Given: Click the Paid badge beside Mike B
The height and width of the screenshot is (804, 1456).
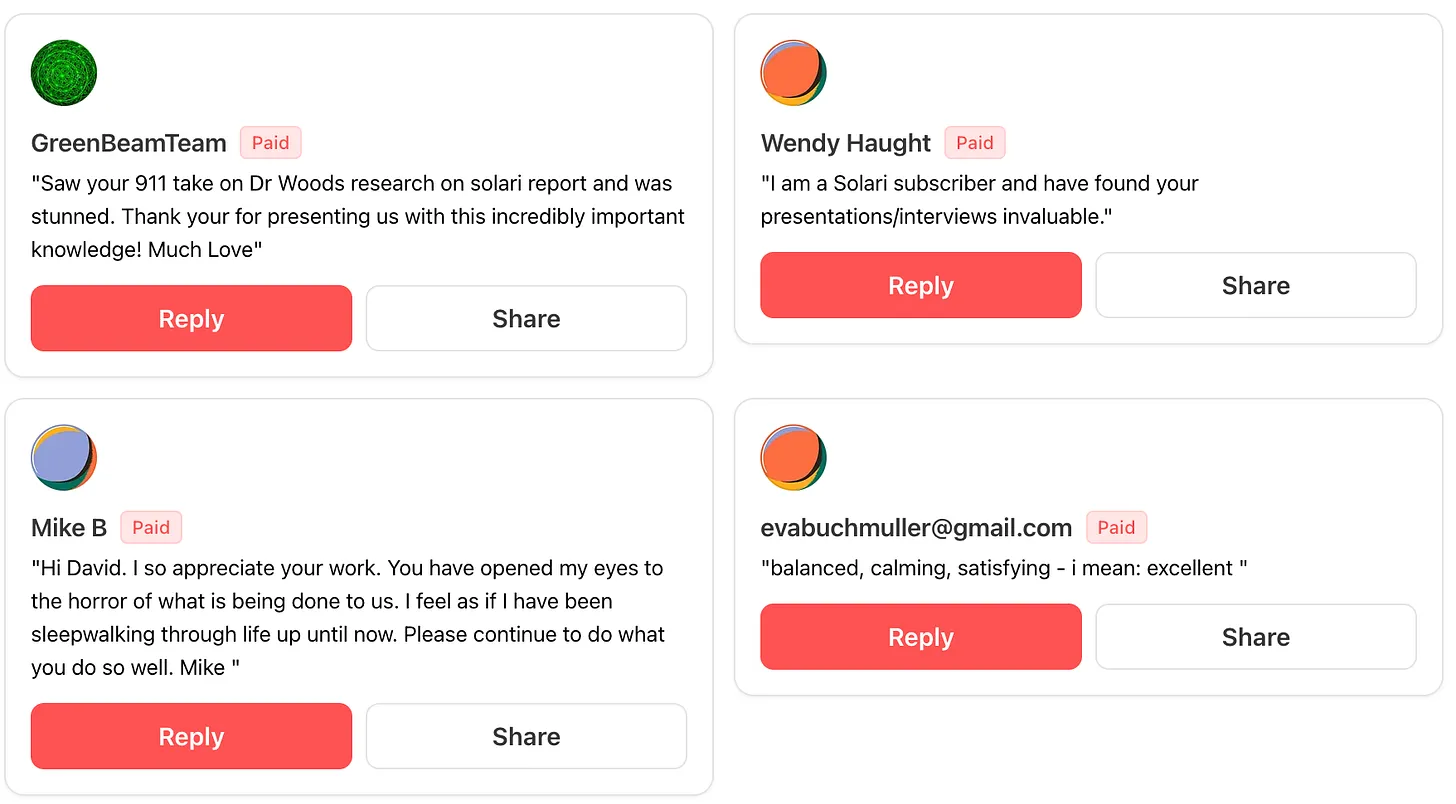Looking at the screenshot, I should tap(151, 528).
